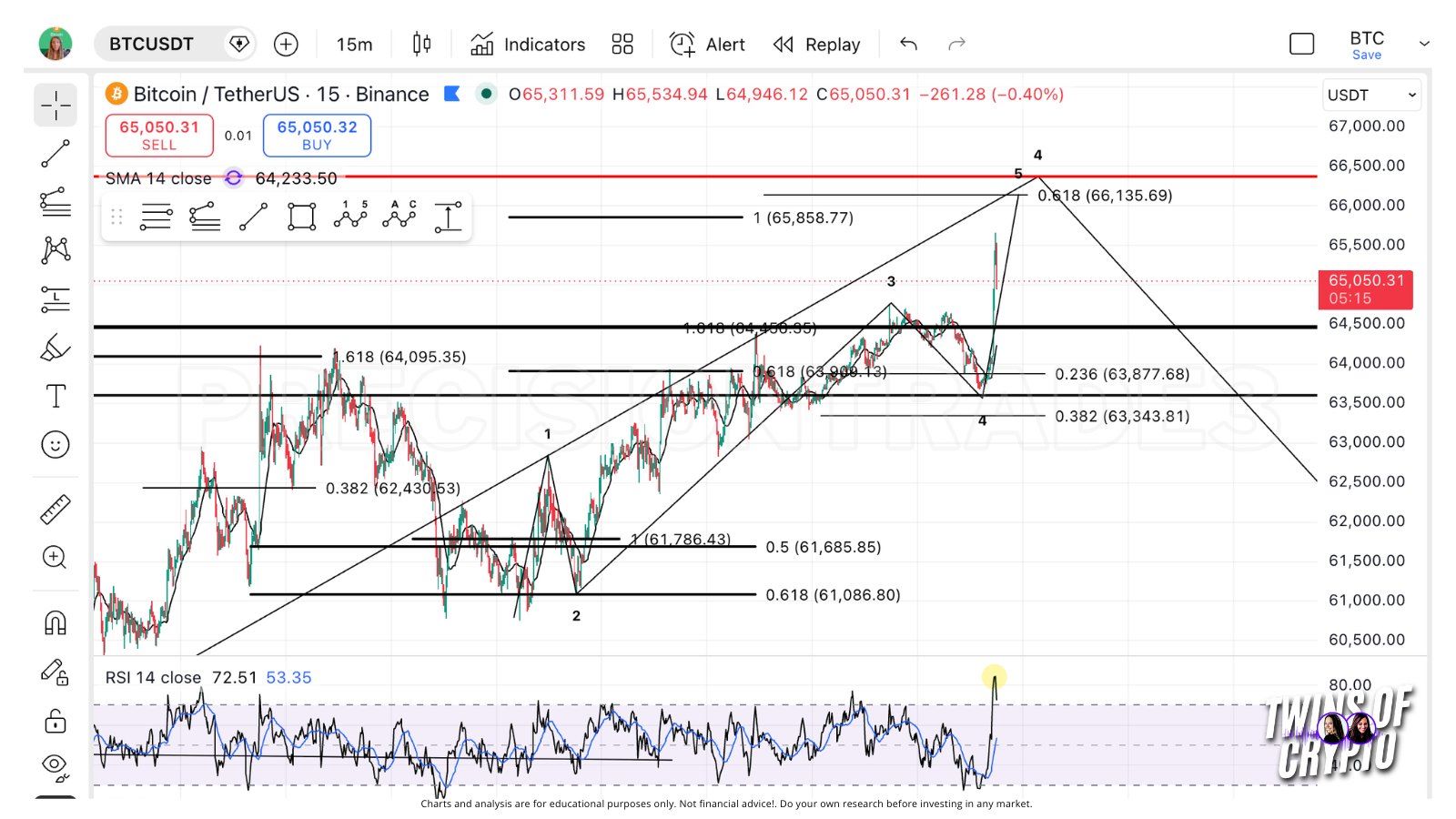This screenshot has height=819, width=1456.
Task: Open the XABCD pattern tools
Action: (56, 249)
